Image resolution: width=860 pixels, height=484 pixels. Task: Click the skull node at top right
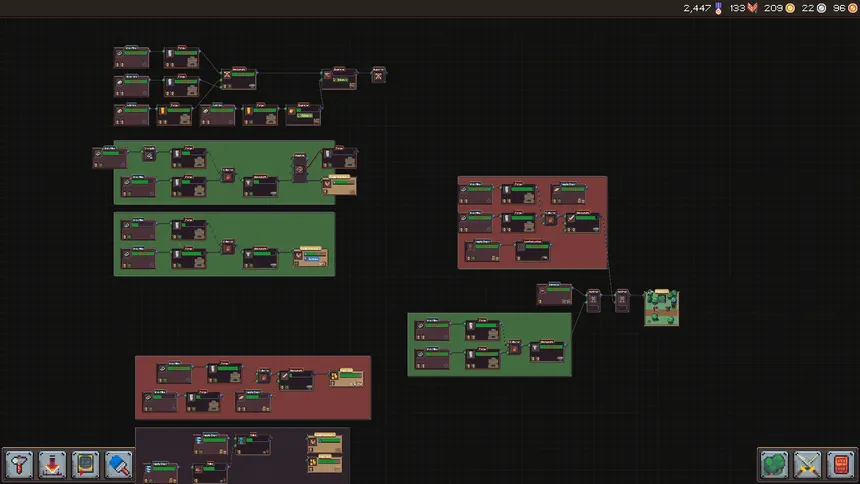(378, 75)
